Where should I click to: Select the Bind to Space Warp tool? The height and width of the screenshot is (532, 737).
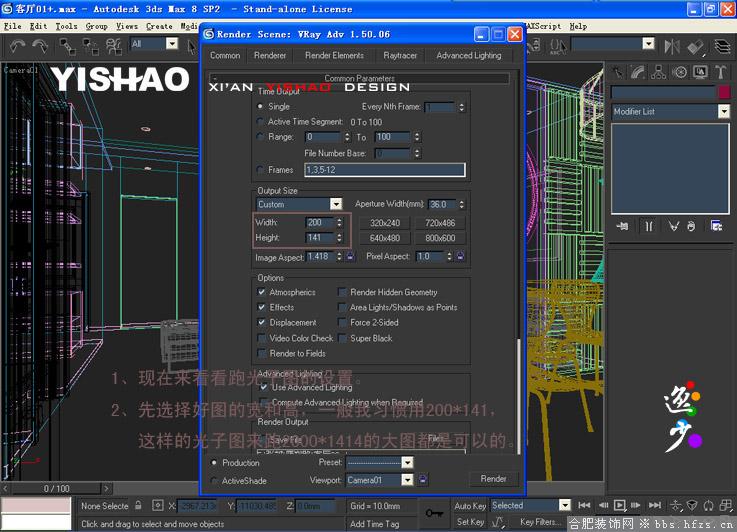(x=113, y=47)
